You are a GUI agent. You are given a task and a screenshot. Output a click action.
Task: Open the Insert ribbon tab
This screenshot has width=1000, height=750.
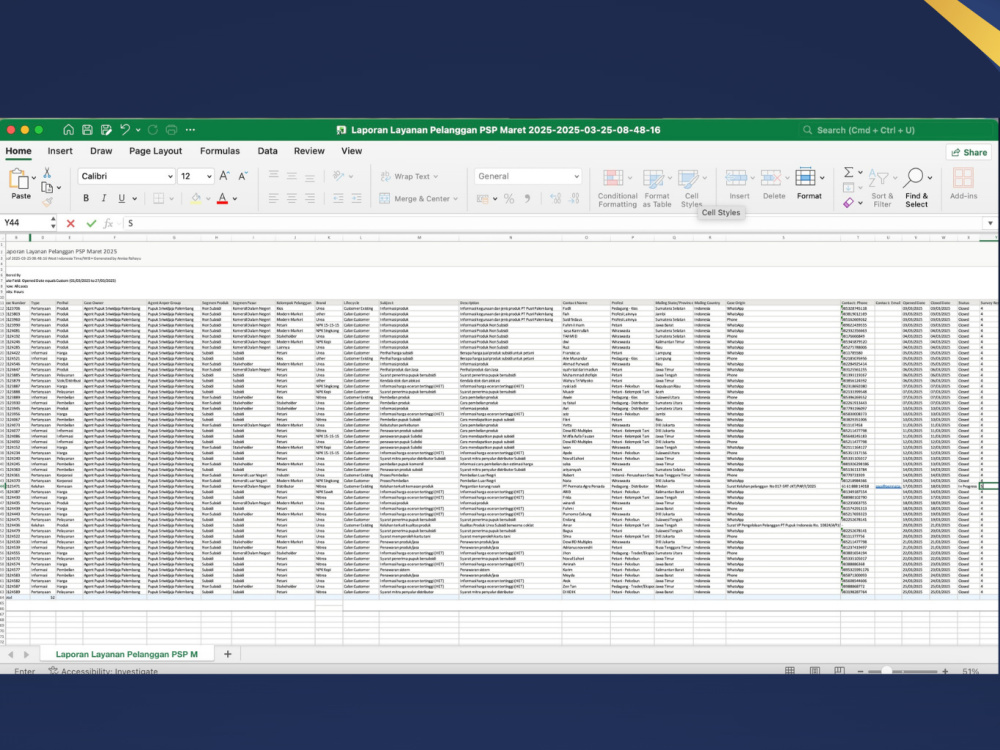point(60,151)
